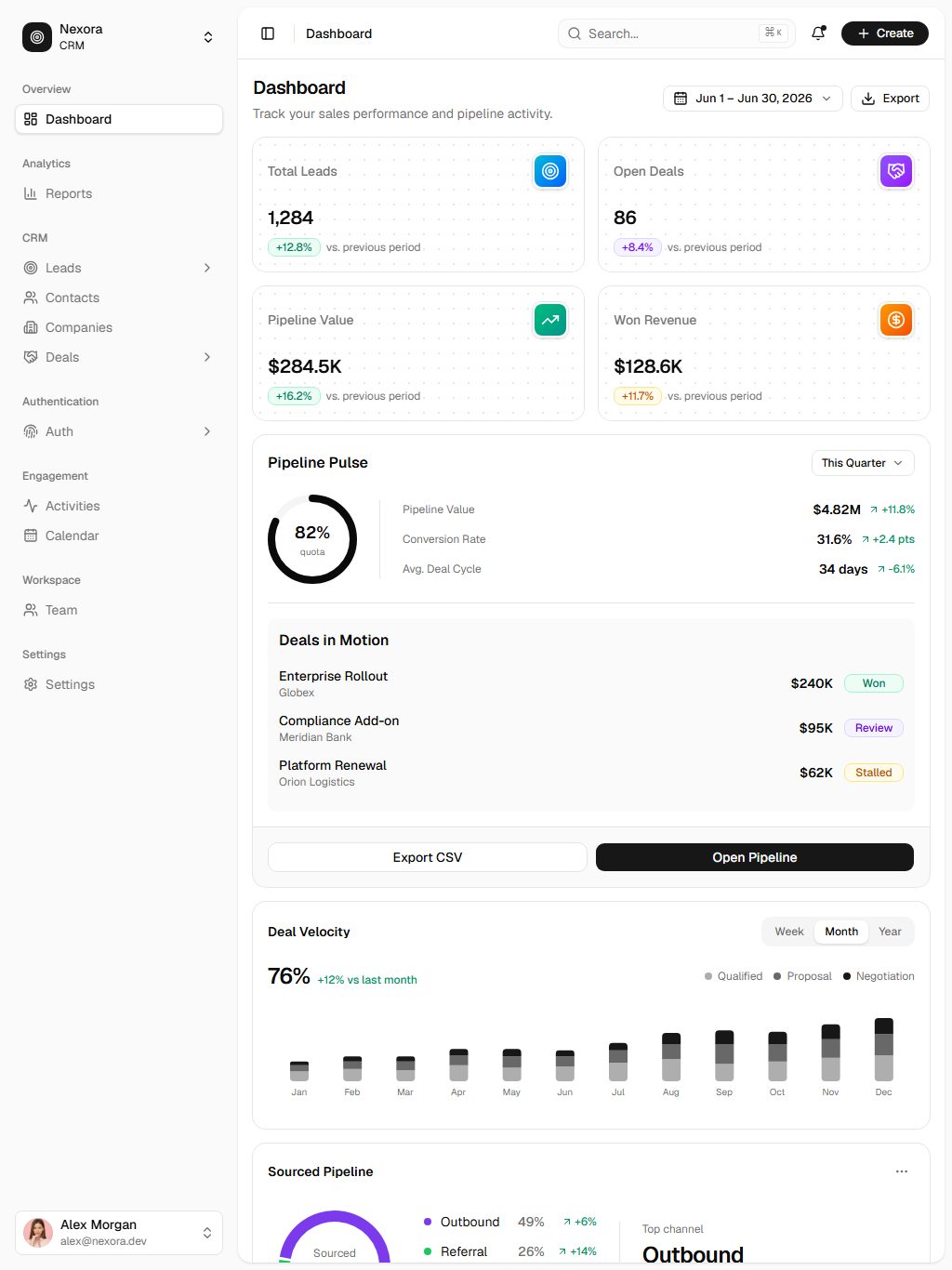Click the Dashboard breadcrumb

click(338, 33)
